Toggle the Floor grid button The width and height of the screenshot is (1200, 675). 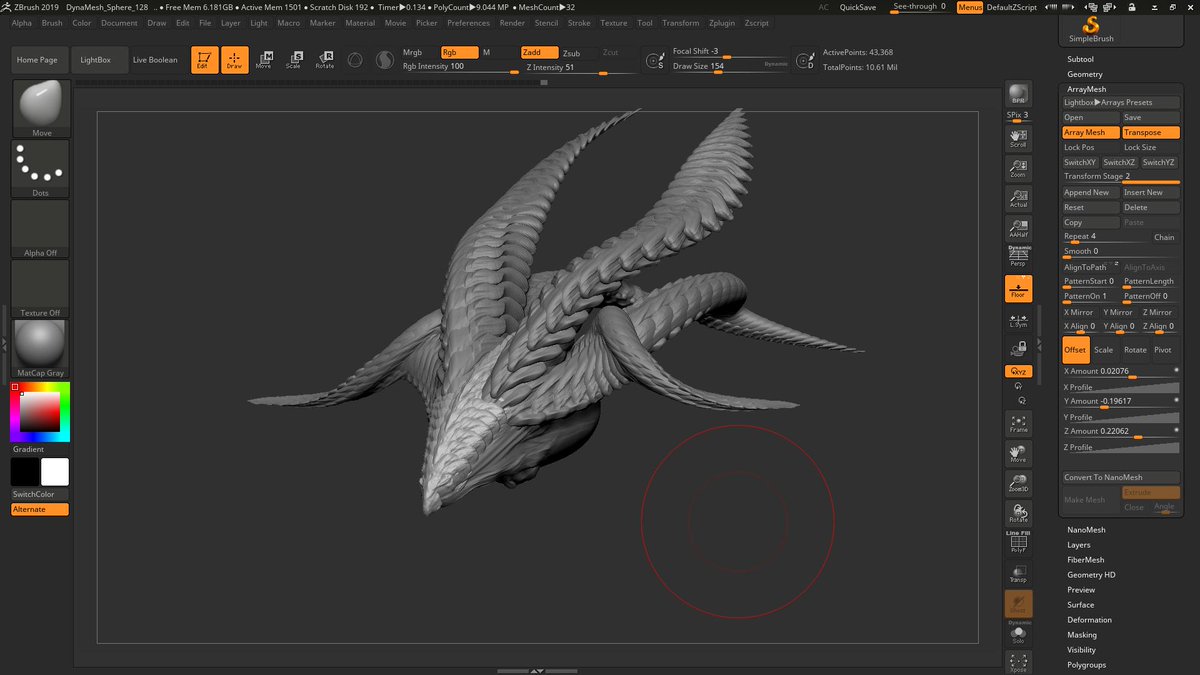click(1018, 289)
